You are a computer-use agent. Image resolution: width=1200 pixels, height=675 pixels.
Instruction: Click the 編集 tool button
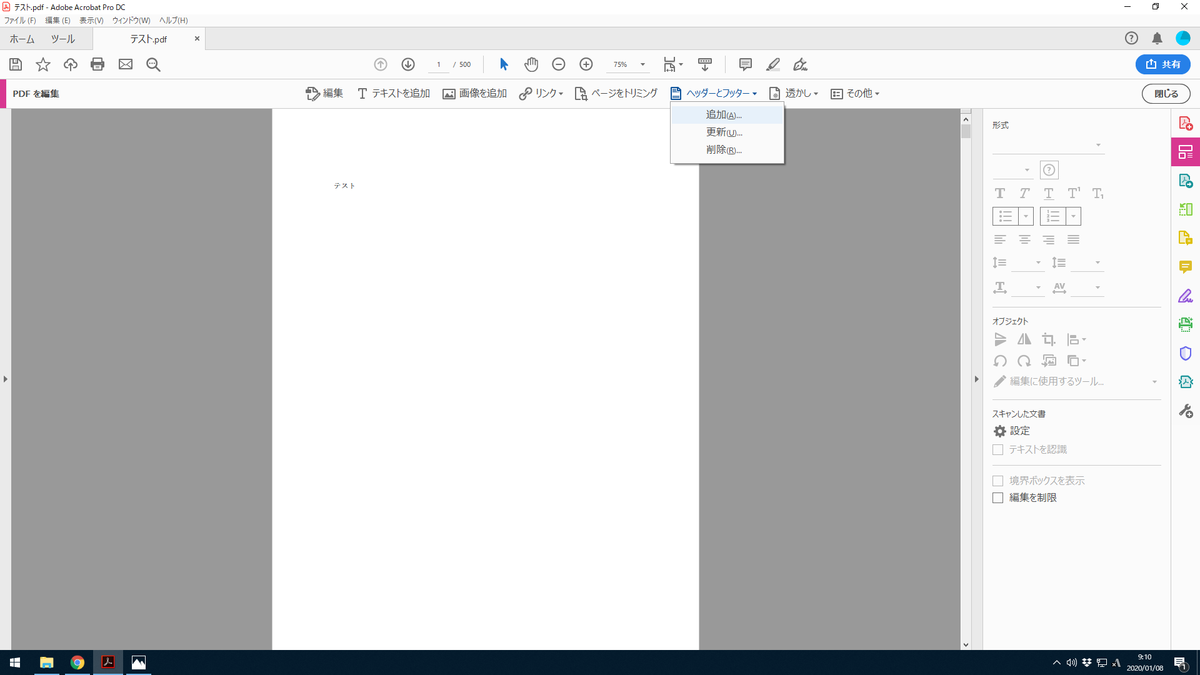(324, 93)
